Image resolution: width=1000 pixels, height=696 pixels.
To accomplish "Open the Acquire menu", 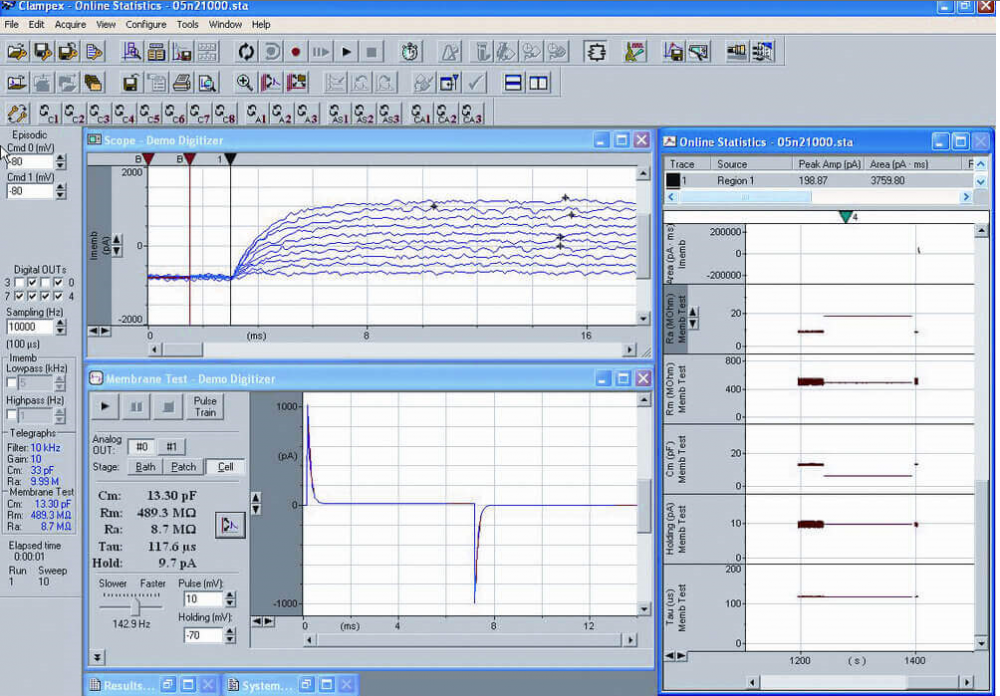I will 70,24.
